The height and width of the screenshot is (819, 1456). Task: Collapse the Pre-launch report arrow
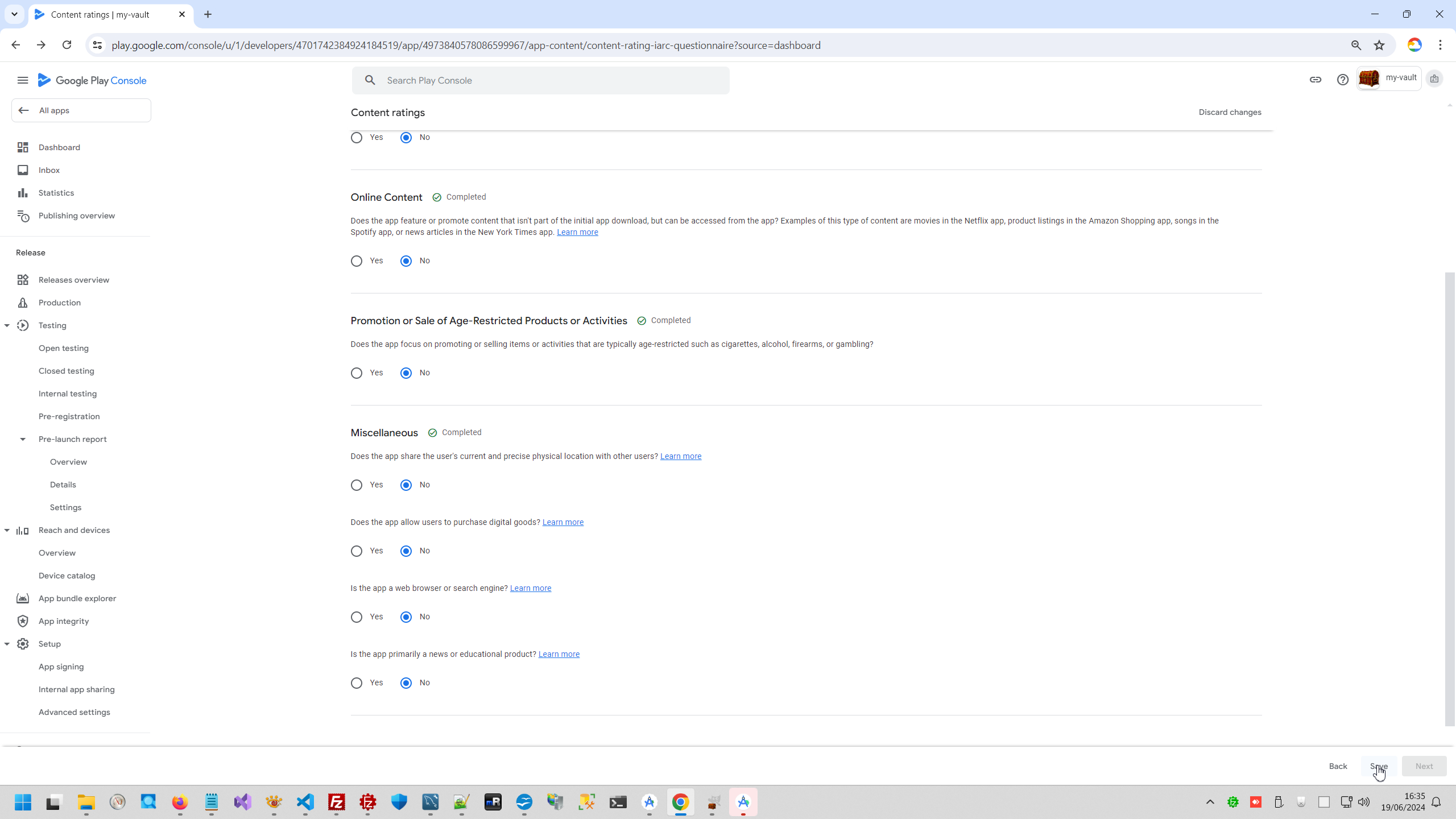tap(23, 439)
